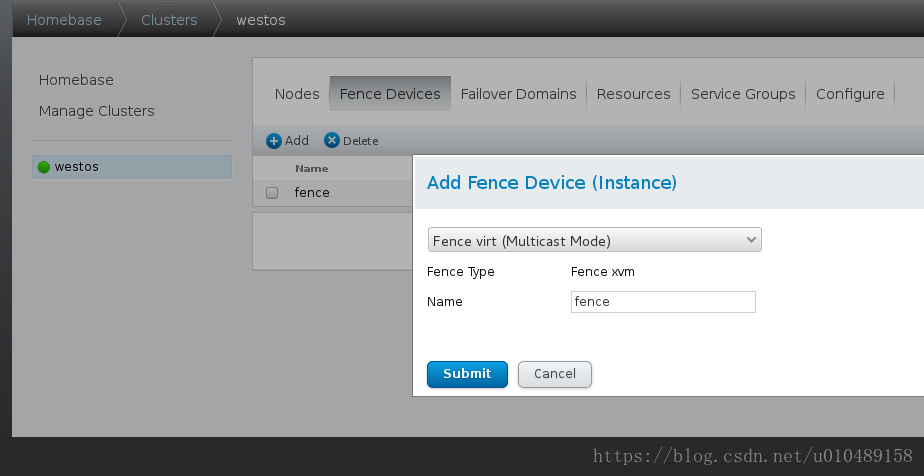Click the Fence xvm type value

click(x=603, y=272)
